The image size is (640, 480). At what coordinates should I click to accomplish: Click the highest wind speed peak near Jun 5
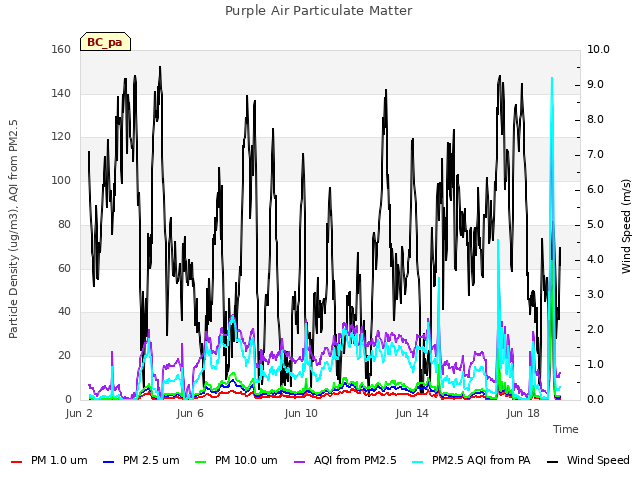pos(160,69)
